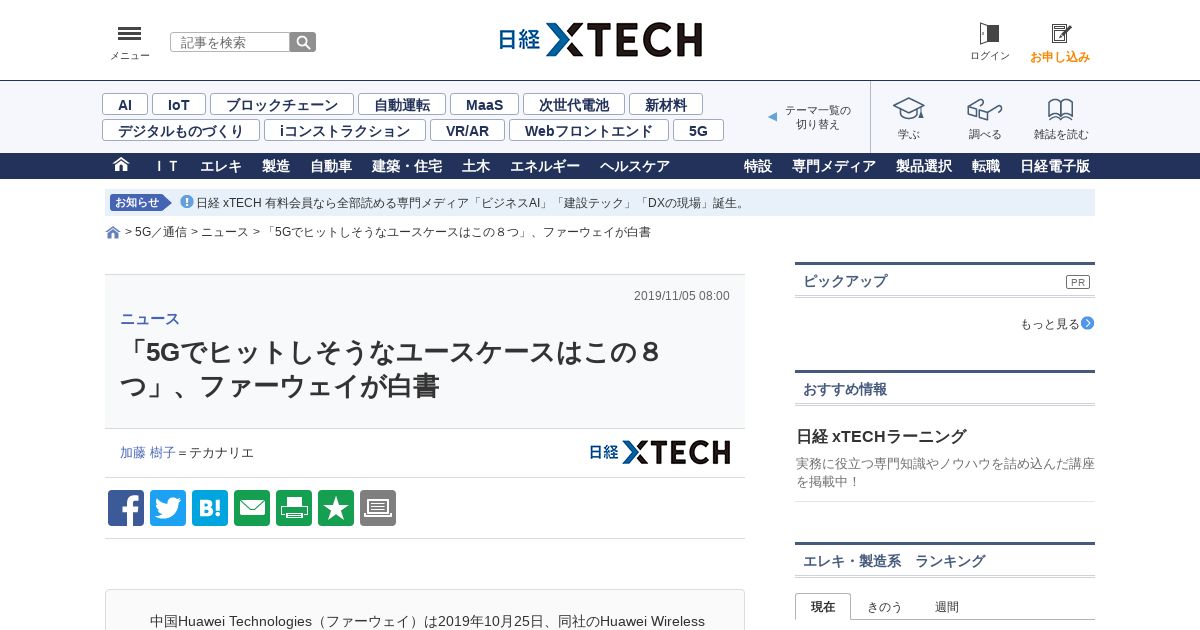Open the 建築・住宅 navigation menu

click(407, 166)
